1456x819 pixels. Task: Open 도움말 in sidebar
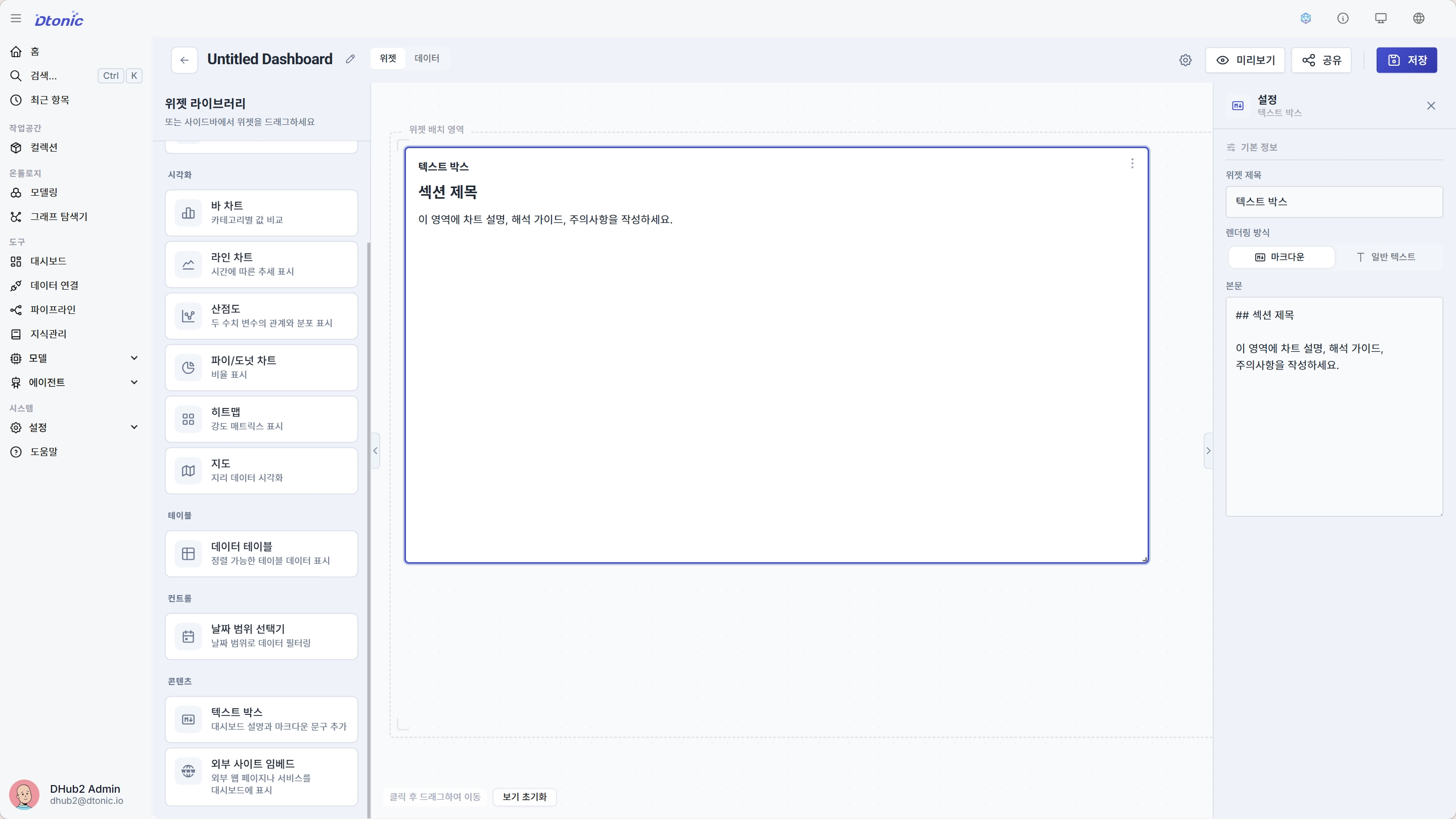coord(76,451)
